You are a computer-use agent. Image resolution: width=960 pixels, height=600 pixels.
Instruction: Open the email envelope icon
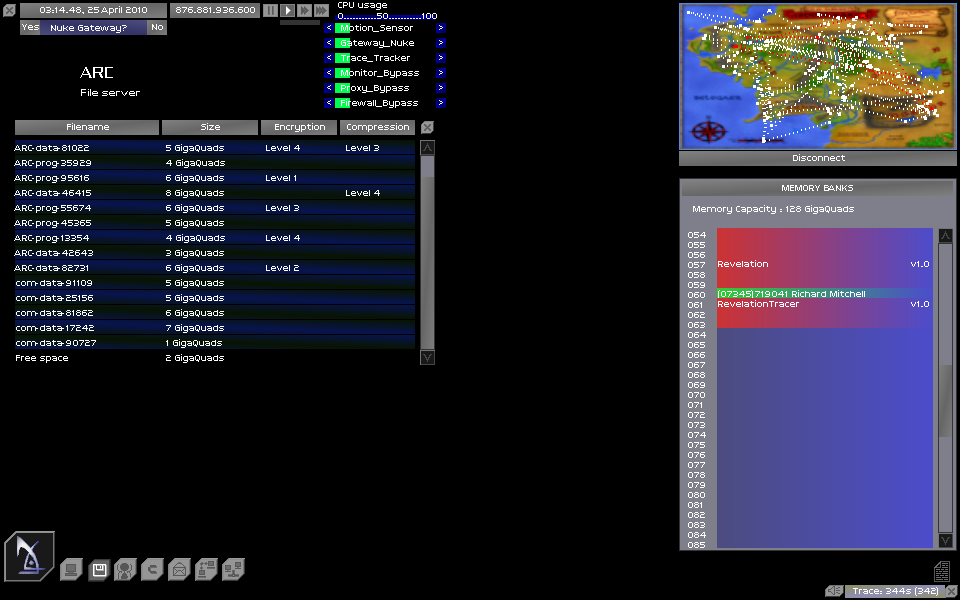(x=179, y=570)
